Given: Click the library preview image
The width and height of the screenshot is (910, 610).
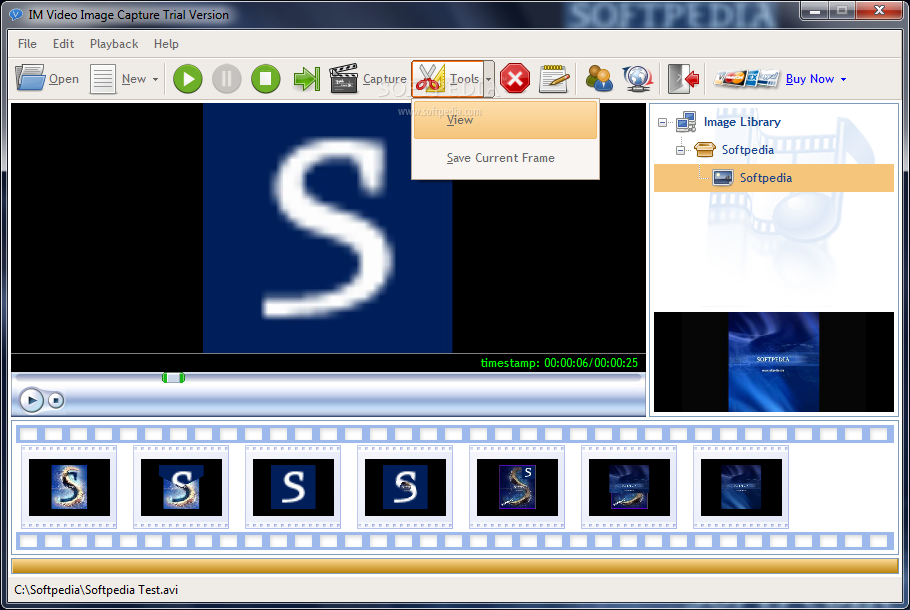Looking at the screenshot, I should 774,362.
